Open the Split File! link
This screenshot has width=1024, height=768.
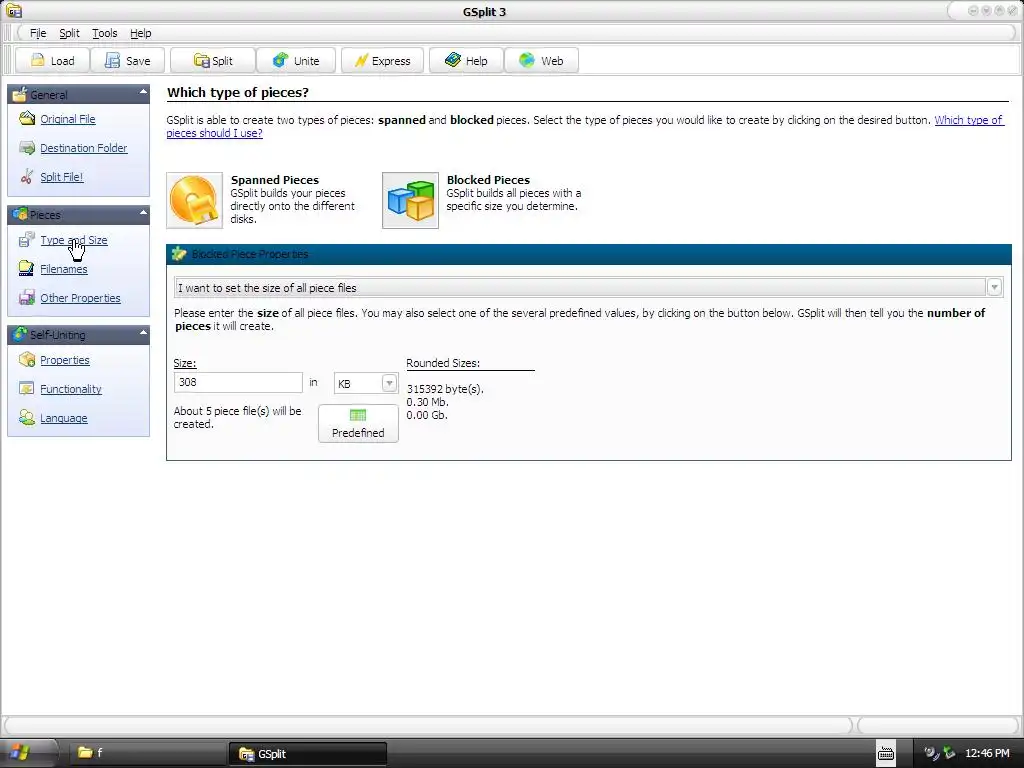click(61, 177)
